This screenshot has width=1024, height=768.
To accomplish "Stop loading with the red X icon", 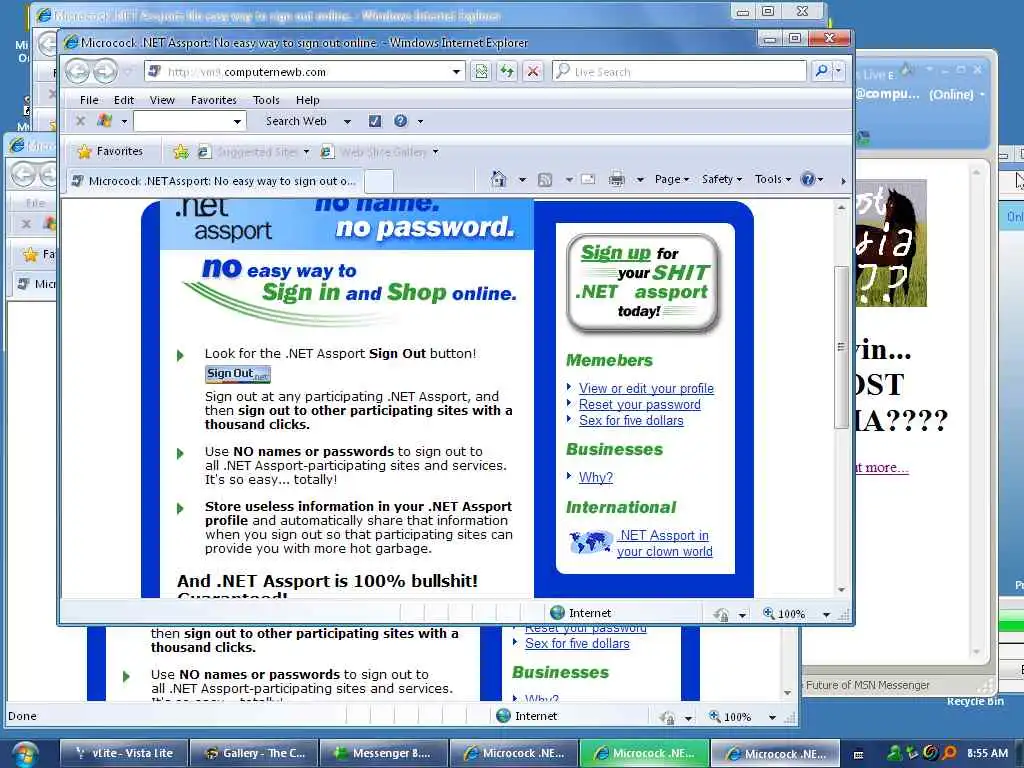I will (533, 71).
